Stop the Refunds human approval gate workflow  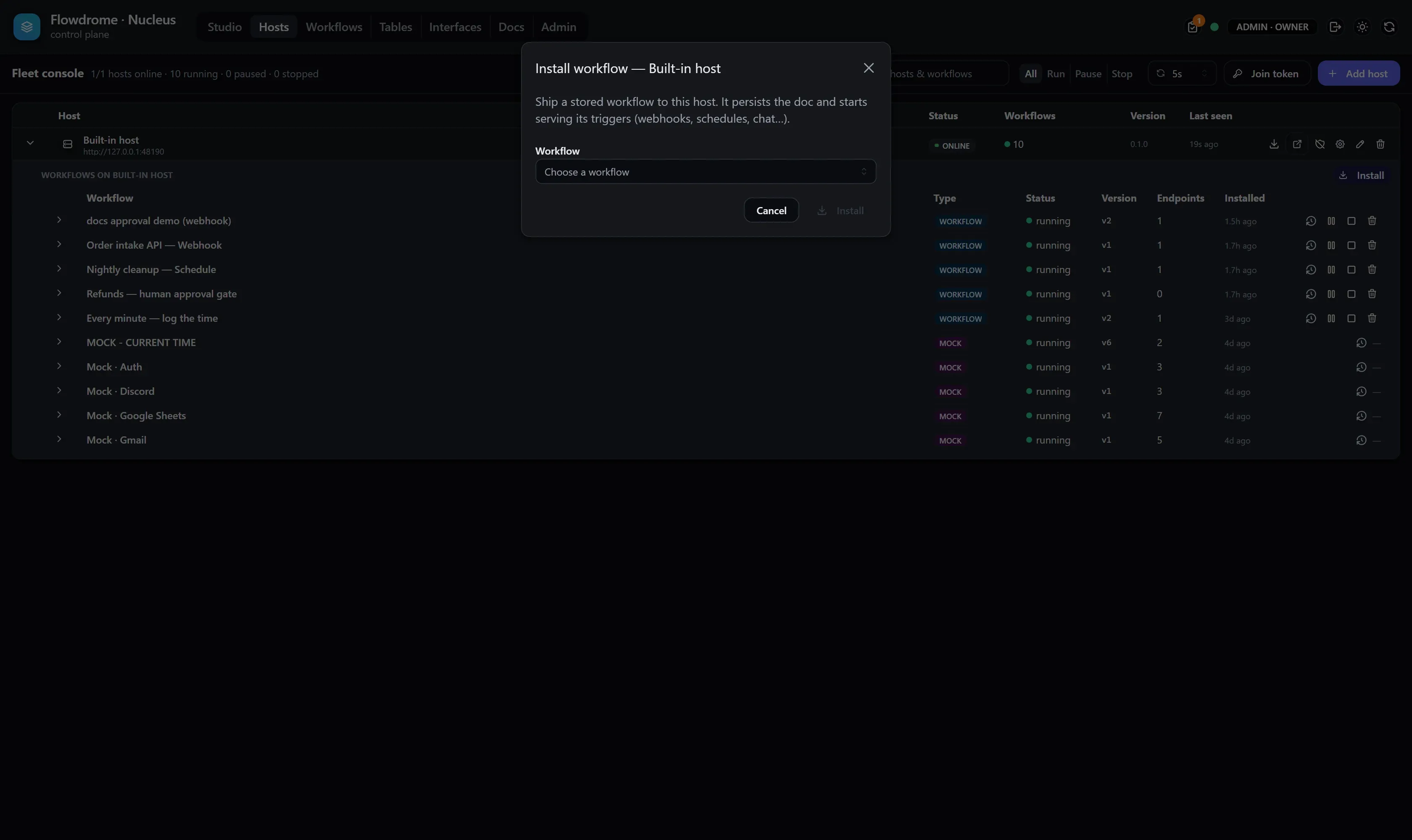(1351, 294)
